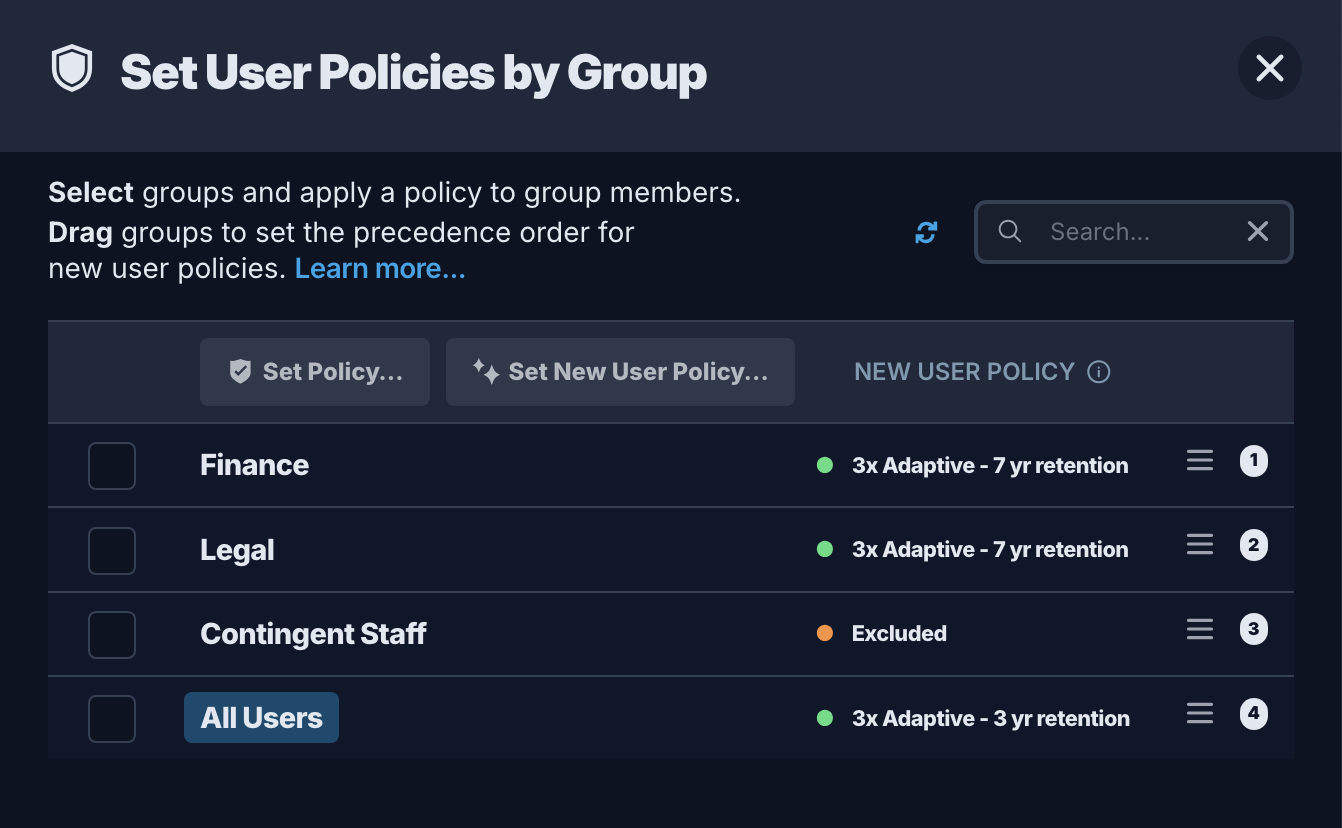Screen dimensions: 1342x828
Task: Click the magnifier icon in search box
Action: (x=1010, y=232)
